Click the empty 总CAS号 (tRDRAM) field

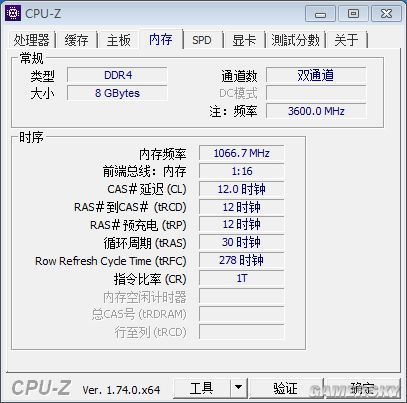click(x=242, y=314)
